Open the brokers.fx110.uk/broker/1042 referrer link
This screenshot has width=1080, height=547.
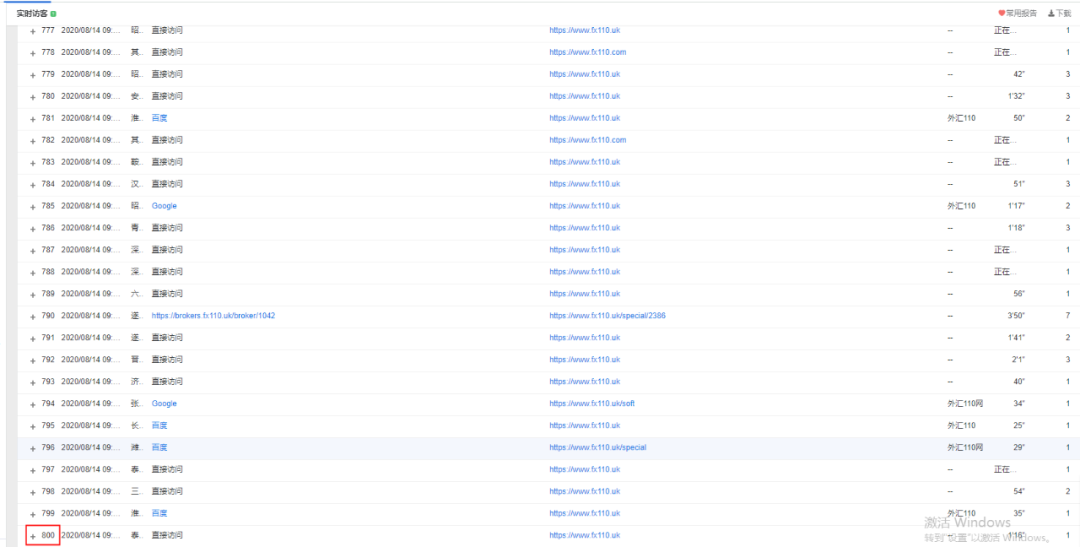point(213,316)
